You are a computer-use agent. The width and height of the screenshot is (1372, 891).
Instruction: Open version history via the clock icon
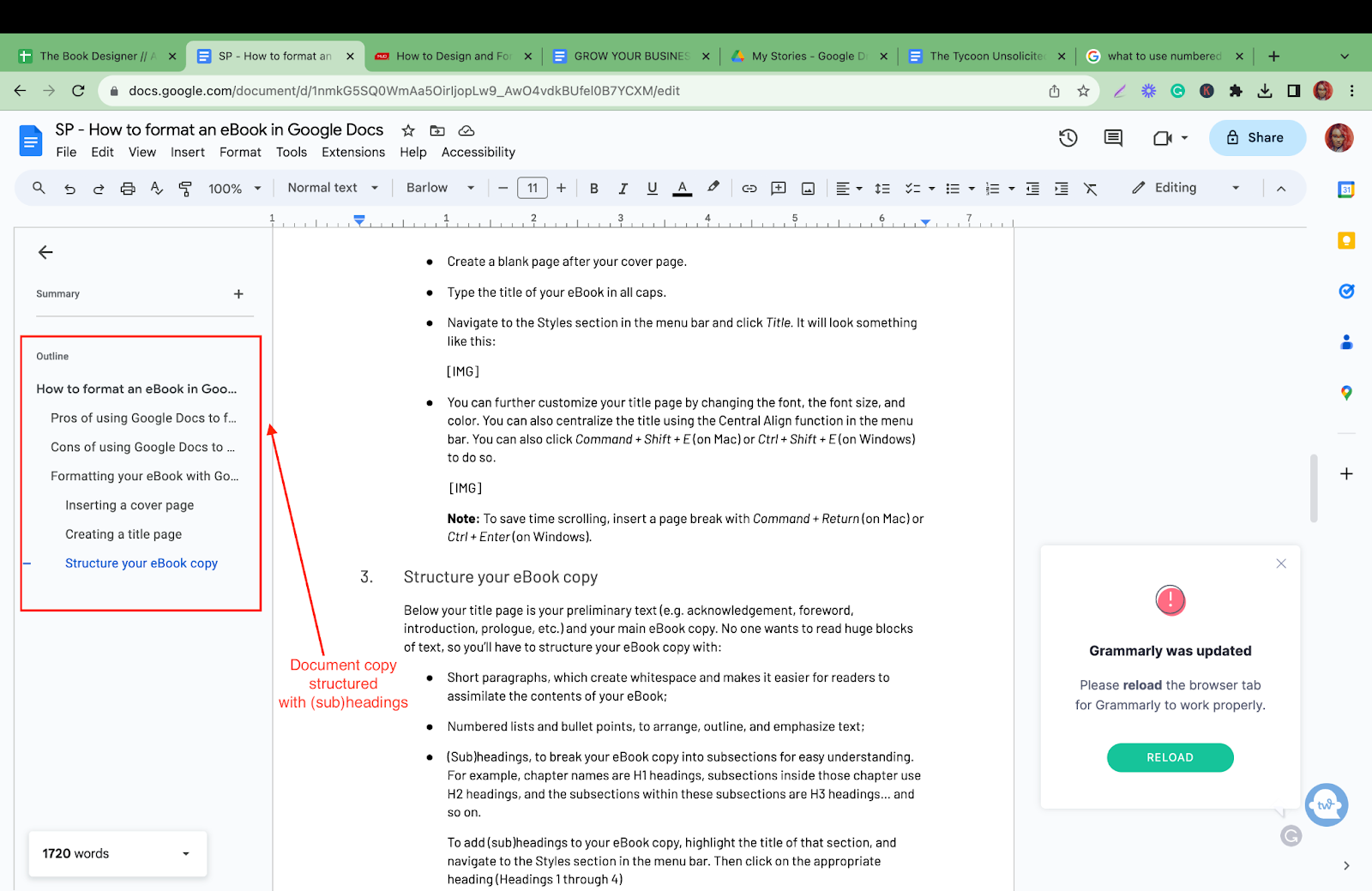pyautogui.click(x=1068, y=137)
